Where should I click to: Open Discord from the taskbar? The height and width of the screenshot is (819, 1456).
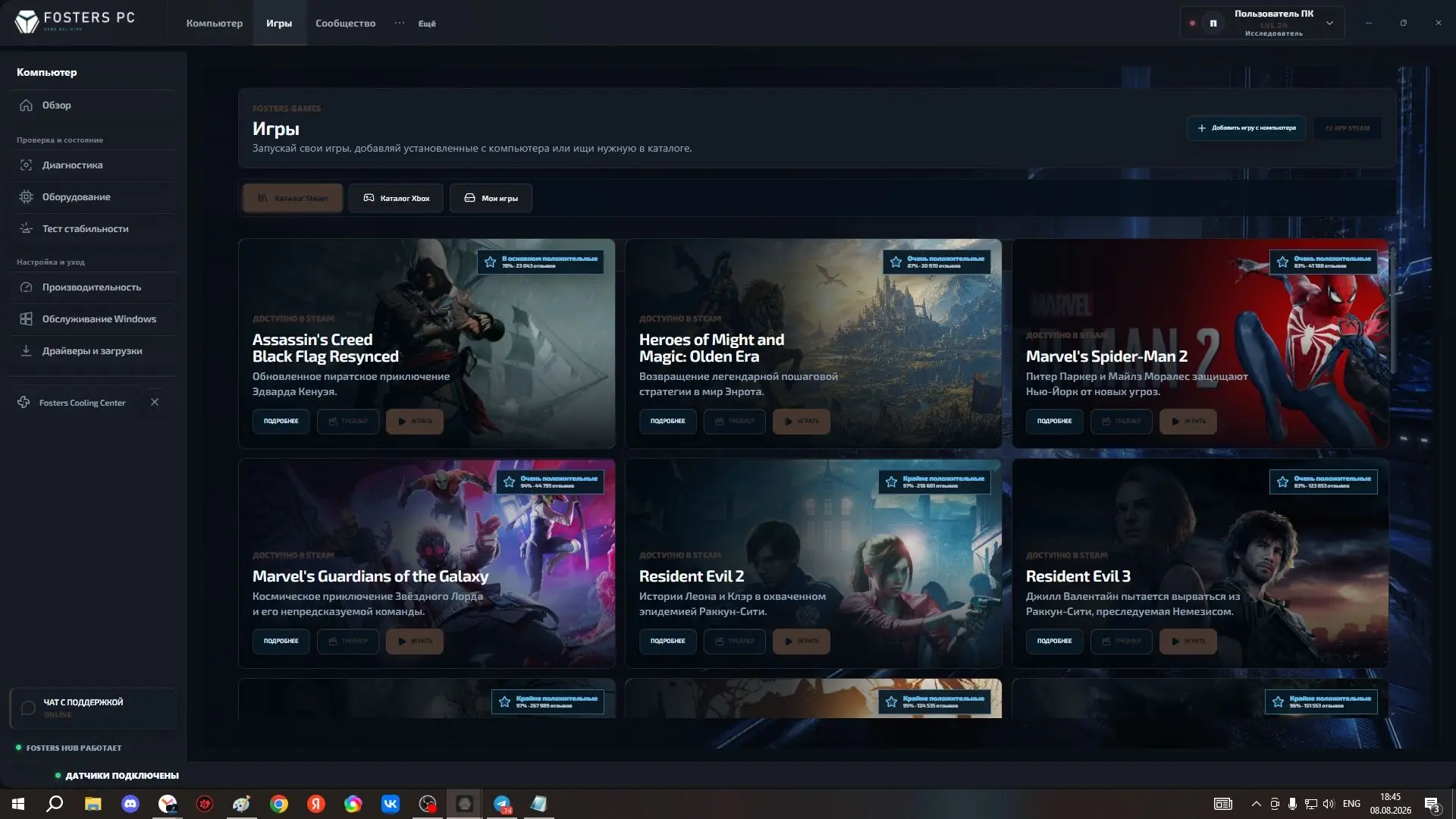tap(130, 804)
